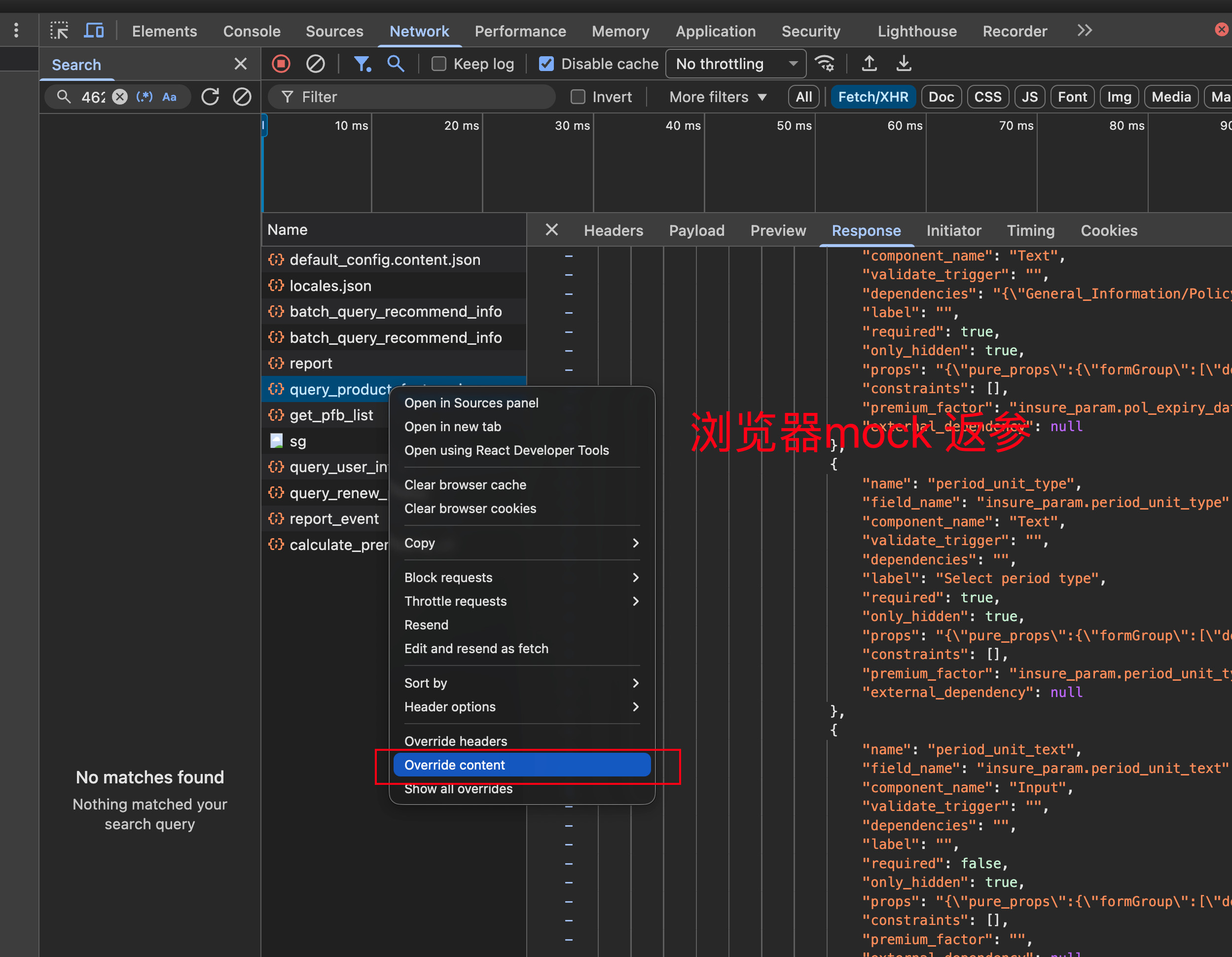Choose Clear browser cache
The image size is (1232, 957).
click(x=522, y=485)
